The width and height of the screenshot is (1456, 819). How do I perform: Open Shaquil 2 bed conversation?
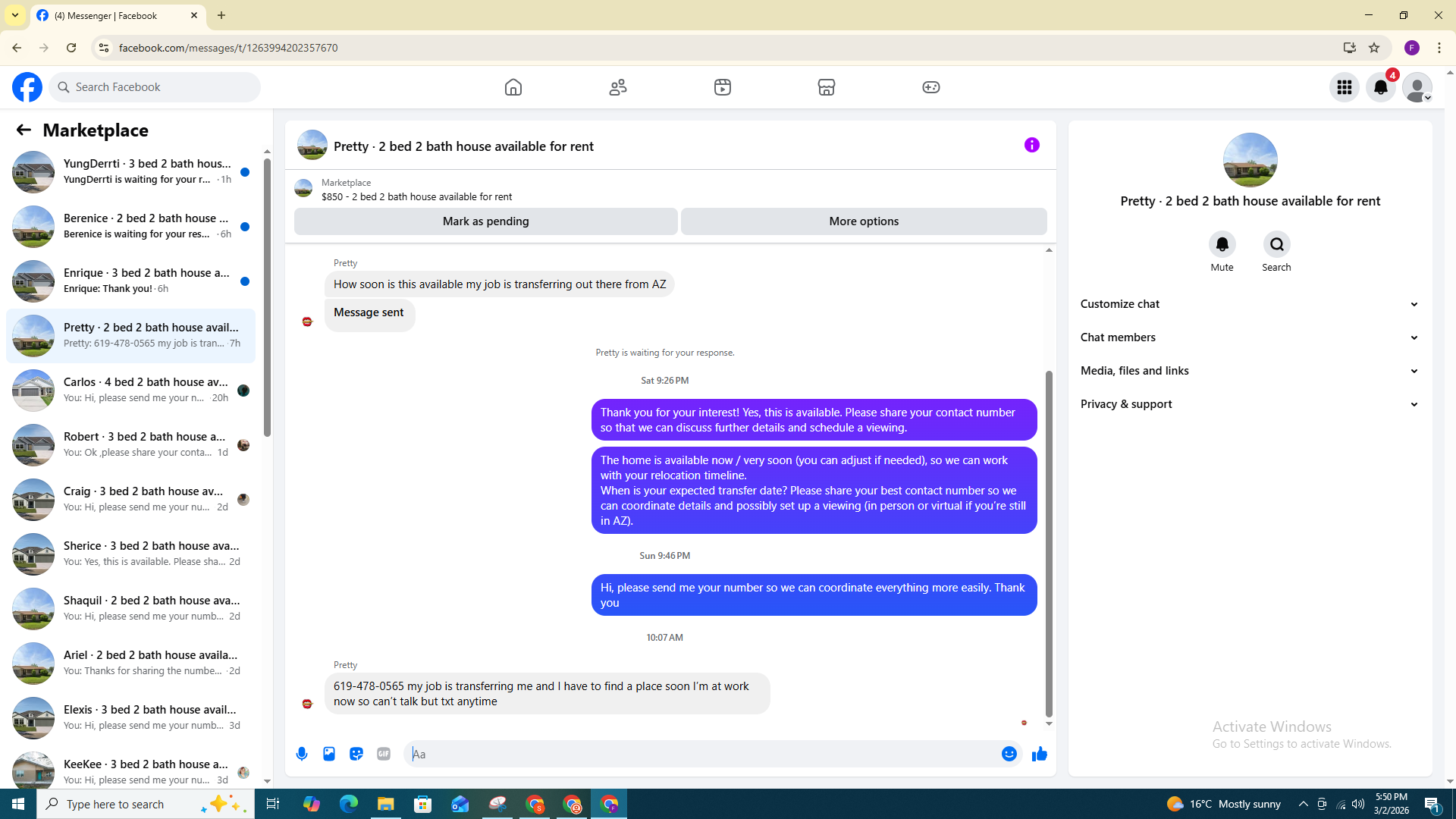point(131,609)
